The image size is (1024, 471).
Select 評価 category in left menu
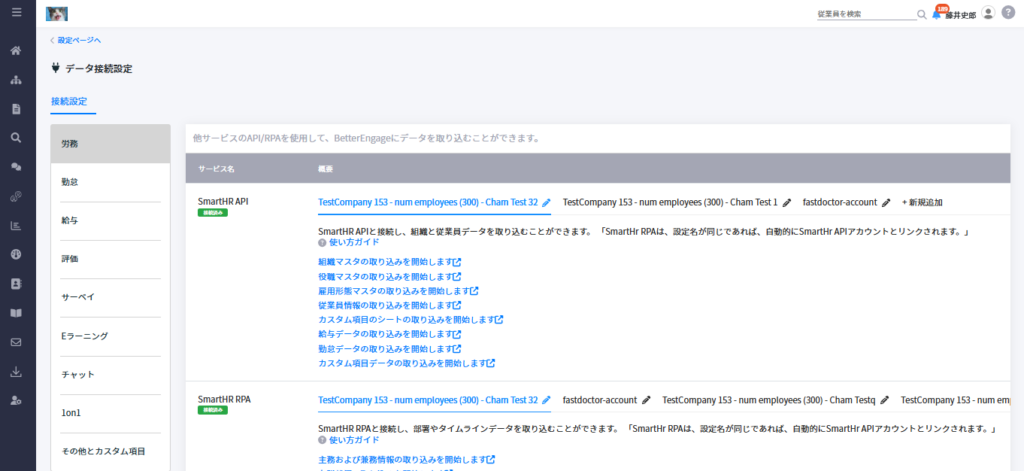pyautogui.click(x=110, y=259)
